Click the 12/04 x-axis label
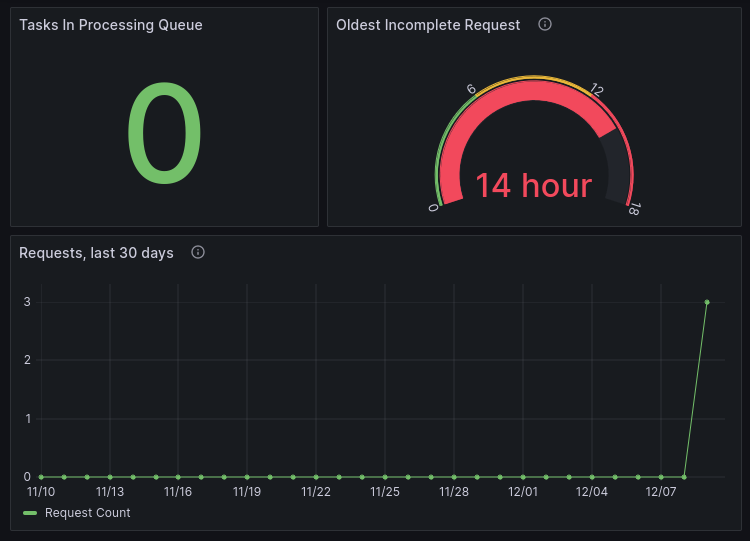 592,492
